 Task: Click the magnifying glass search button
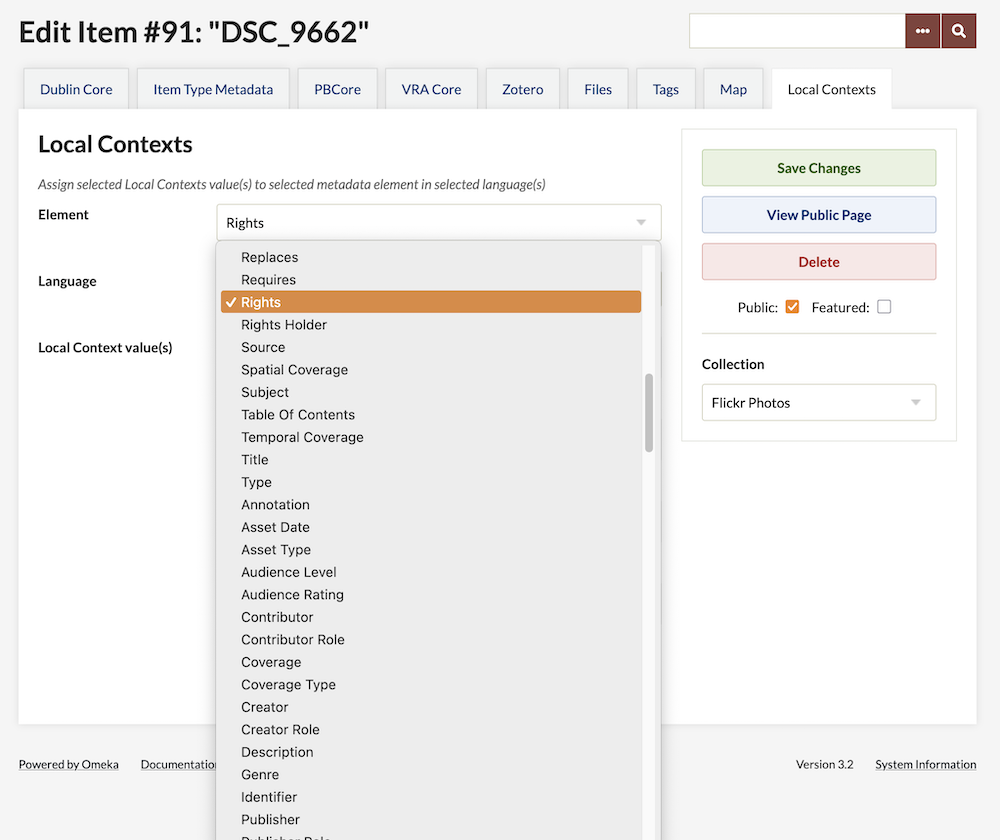(958, 31)
